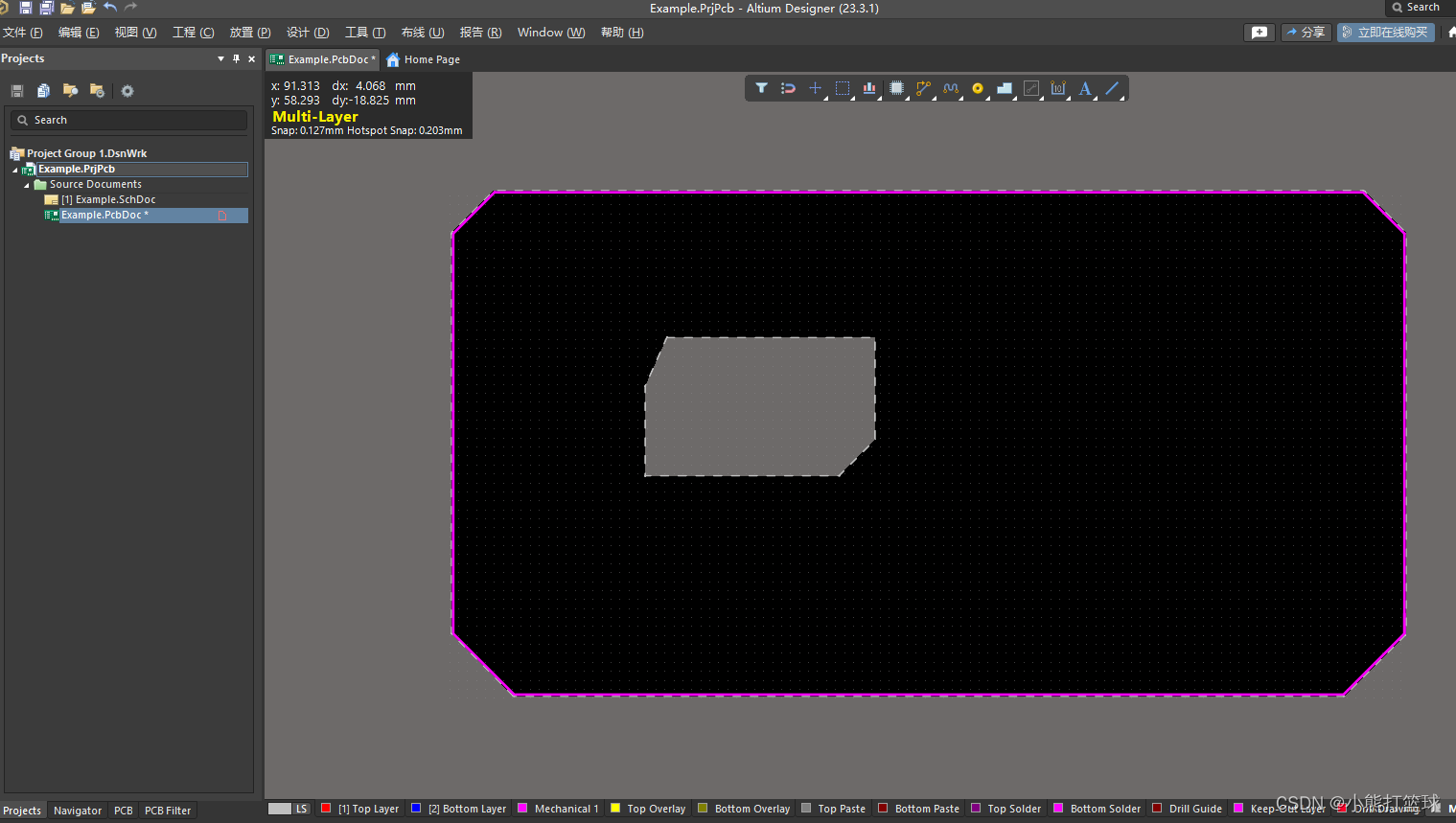Image resolution: width=1456 pixels, height=823 pixels.
Task: Switch to the Home Page tab
Action: pos(423,58)
